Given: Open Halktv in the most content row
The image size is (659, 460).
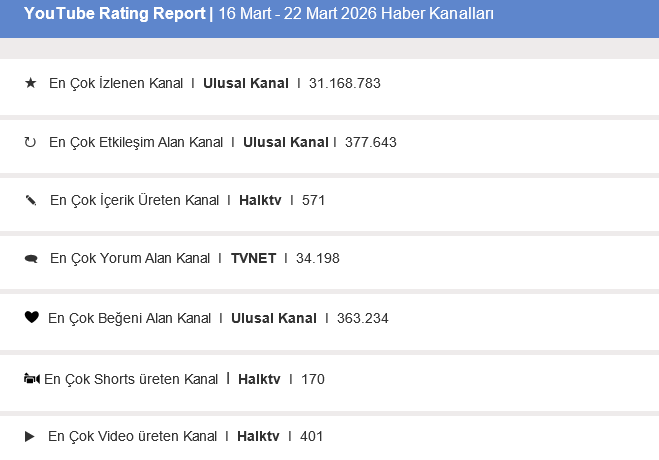Looking at the screenshot, I should coord(260,200).
